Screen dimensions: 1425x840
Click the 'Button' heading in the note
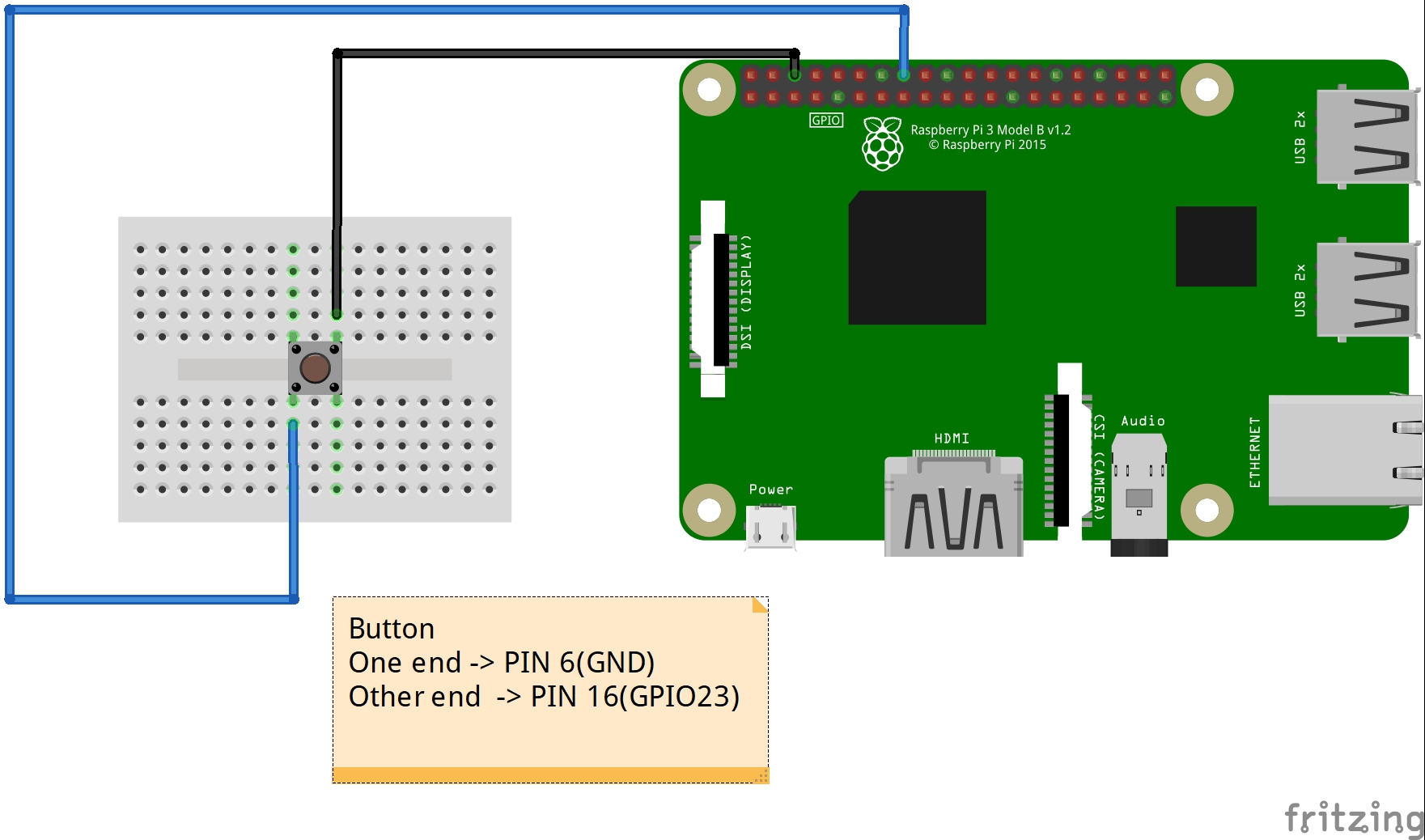coord(392,629)
